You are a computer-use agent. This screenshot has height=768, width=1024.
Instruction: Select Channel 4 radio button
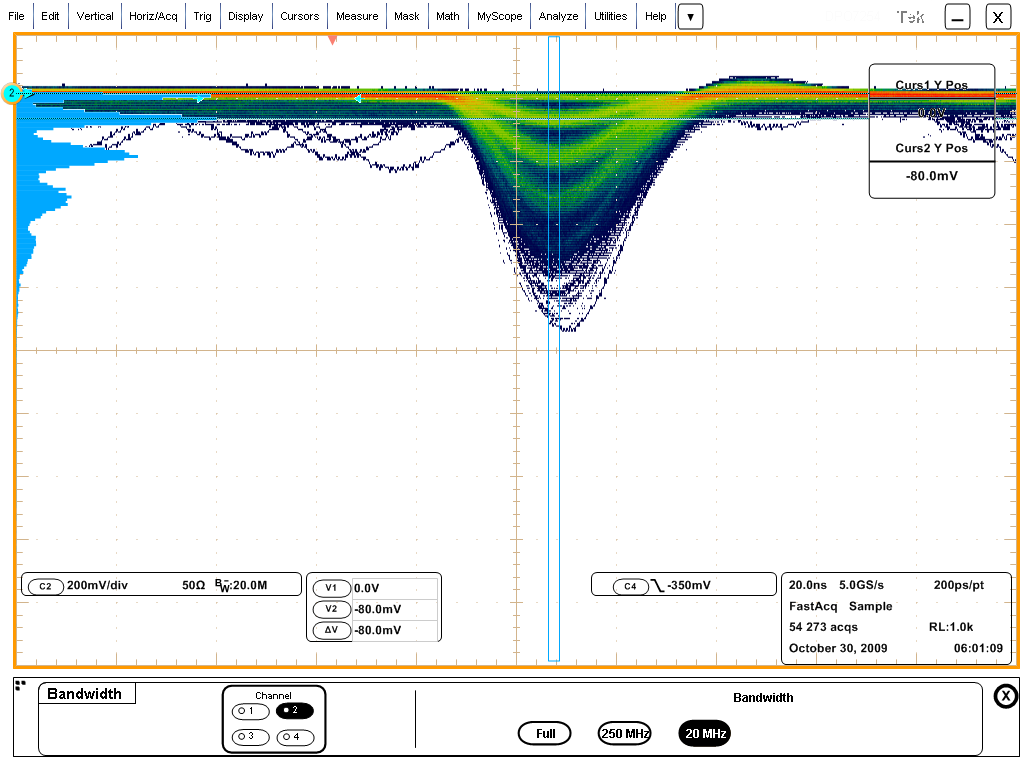[295, 737]
